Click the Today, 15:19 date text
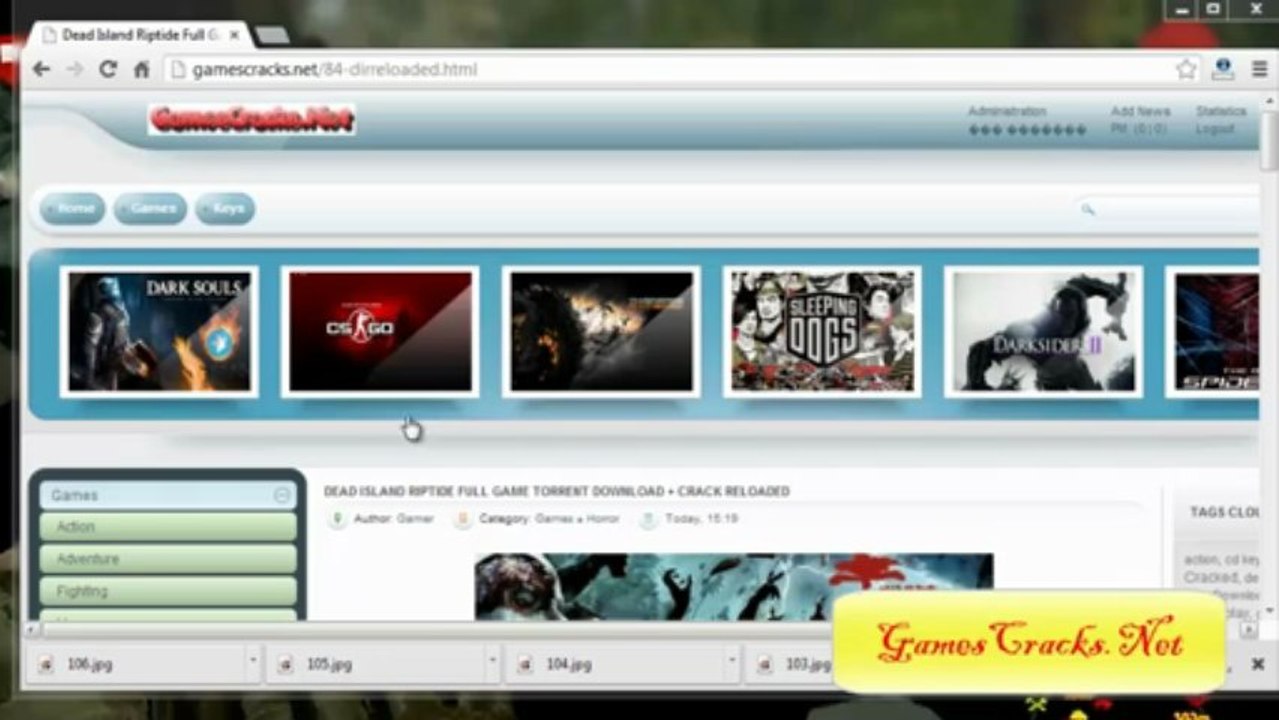Image resolution: width=1279 pixels, height=720 pixels. point(701,519)
